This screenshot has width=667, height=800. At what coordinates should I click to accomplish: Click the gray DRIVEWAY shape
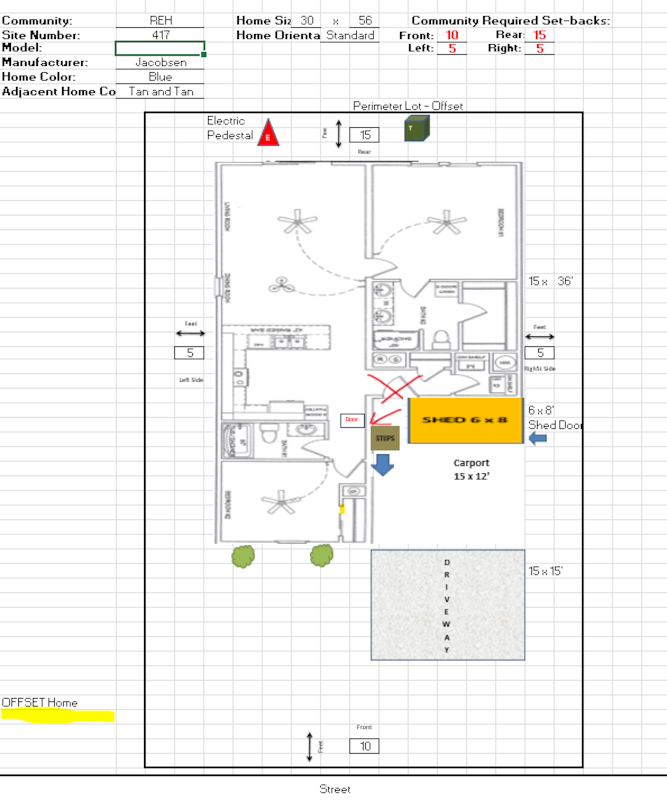[448, 605]
